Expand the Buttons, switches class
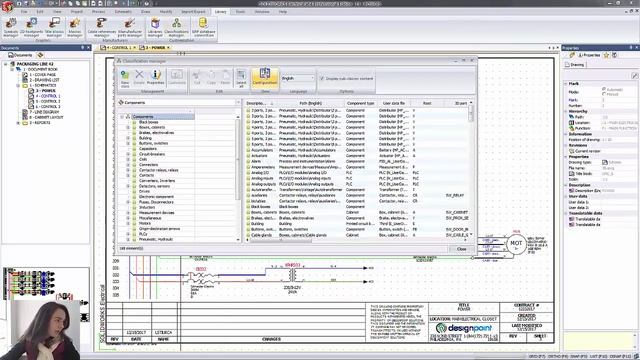The width and height of the screenshot is (640, 360). [x=128, y=143]
